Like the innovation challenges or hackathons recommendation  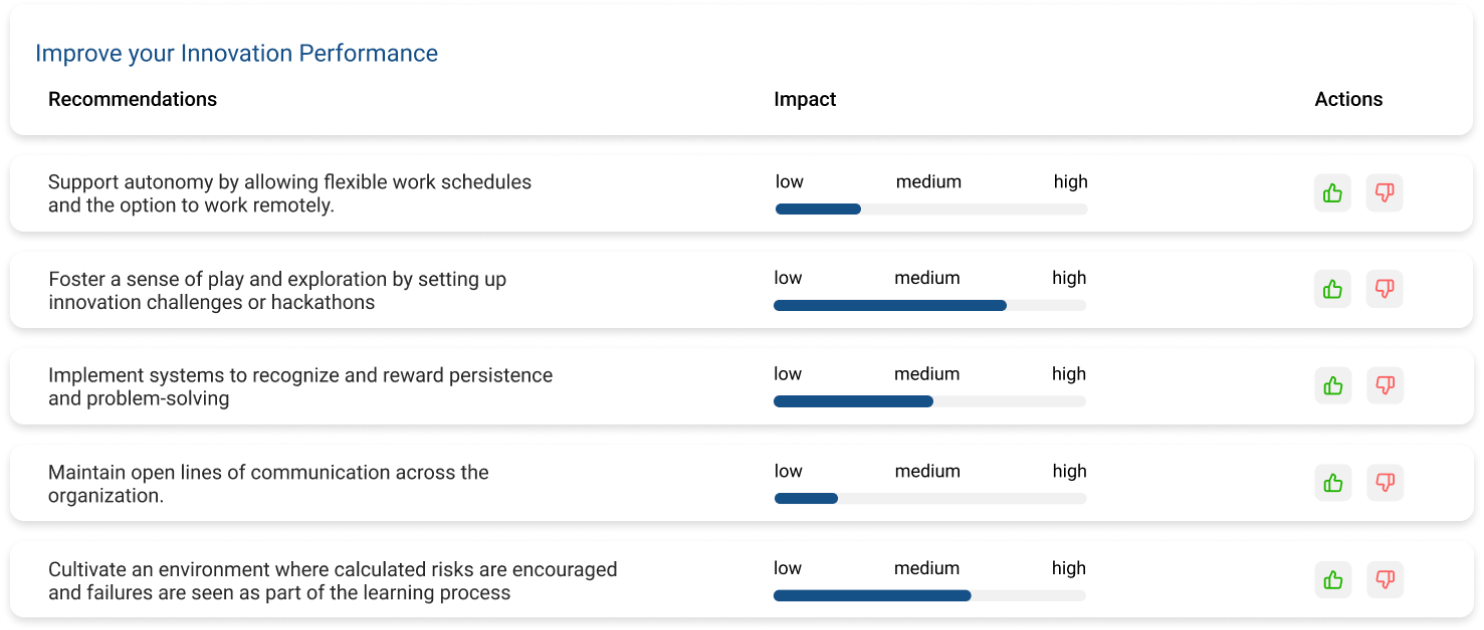click(1332, 289)
